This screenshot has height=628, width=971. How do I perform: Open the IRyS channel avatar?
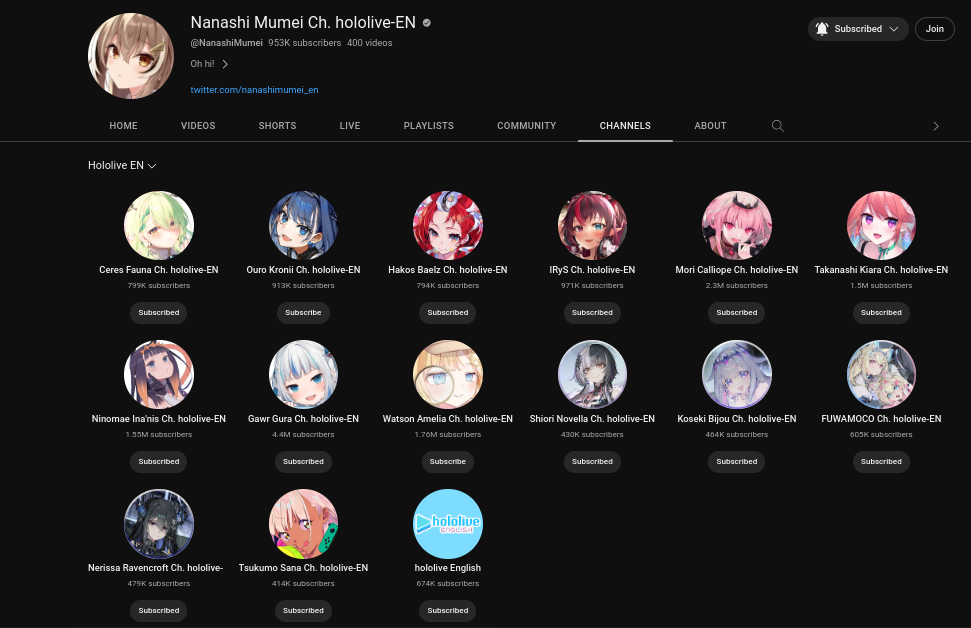(592, 225)
